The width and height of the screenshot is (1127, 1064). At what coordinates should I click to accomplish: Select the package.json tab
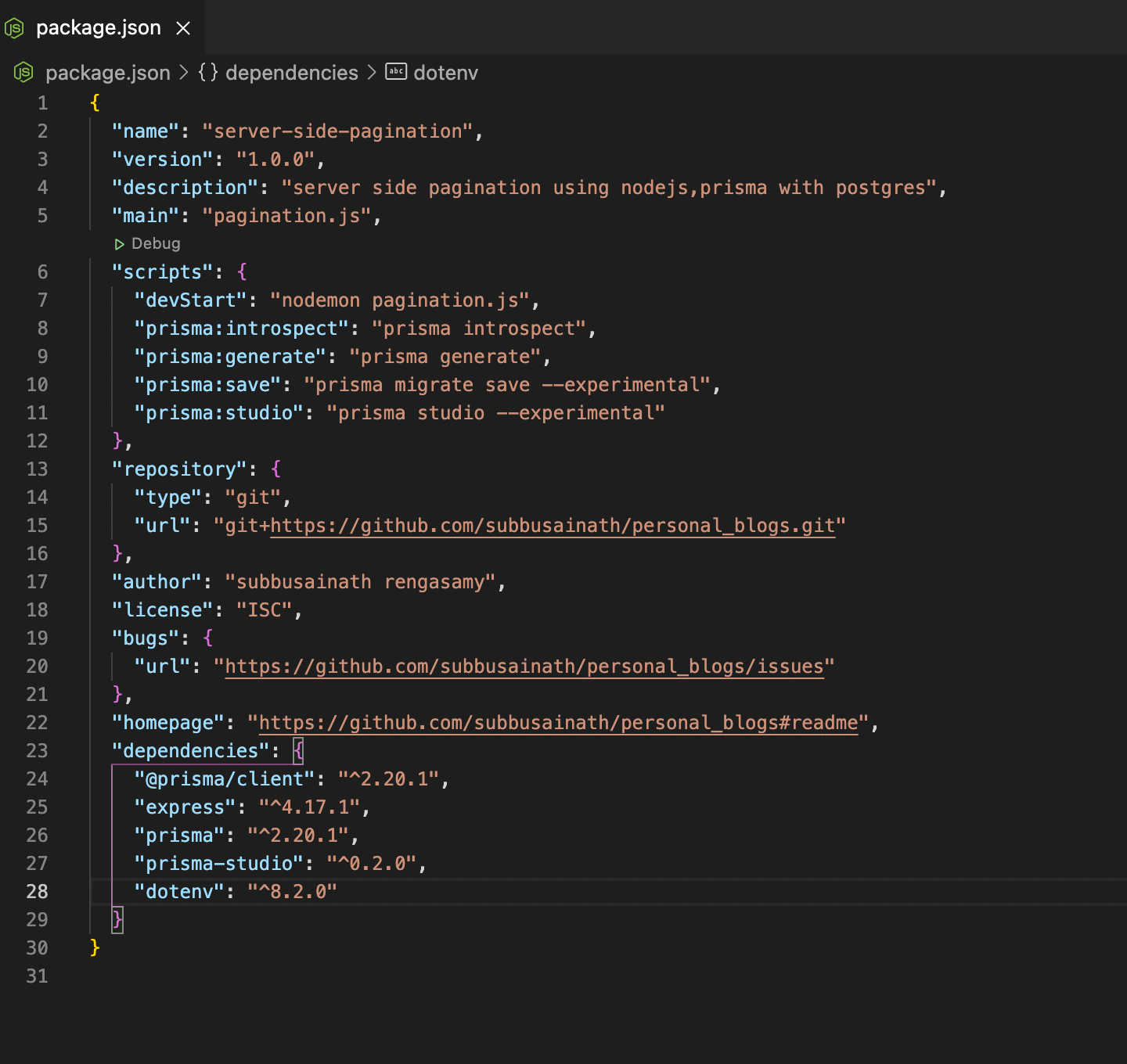tap(102, 27)
